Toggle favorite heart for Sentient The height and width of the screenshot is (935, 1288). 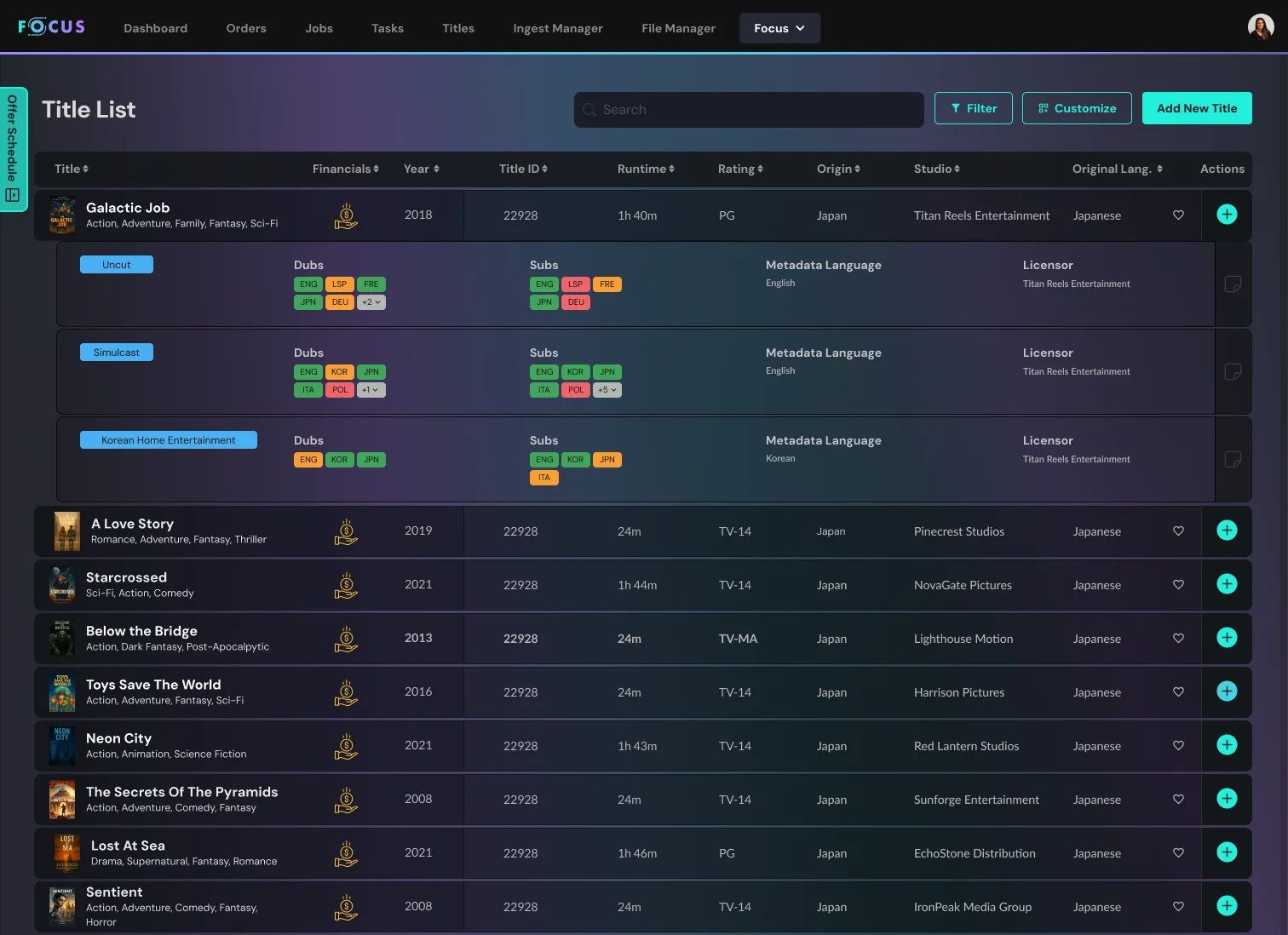(1178, 907)
